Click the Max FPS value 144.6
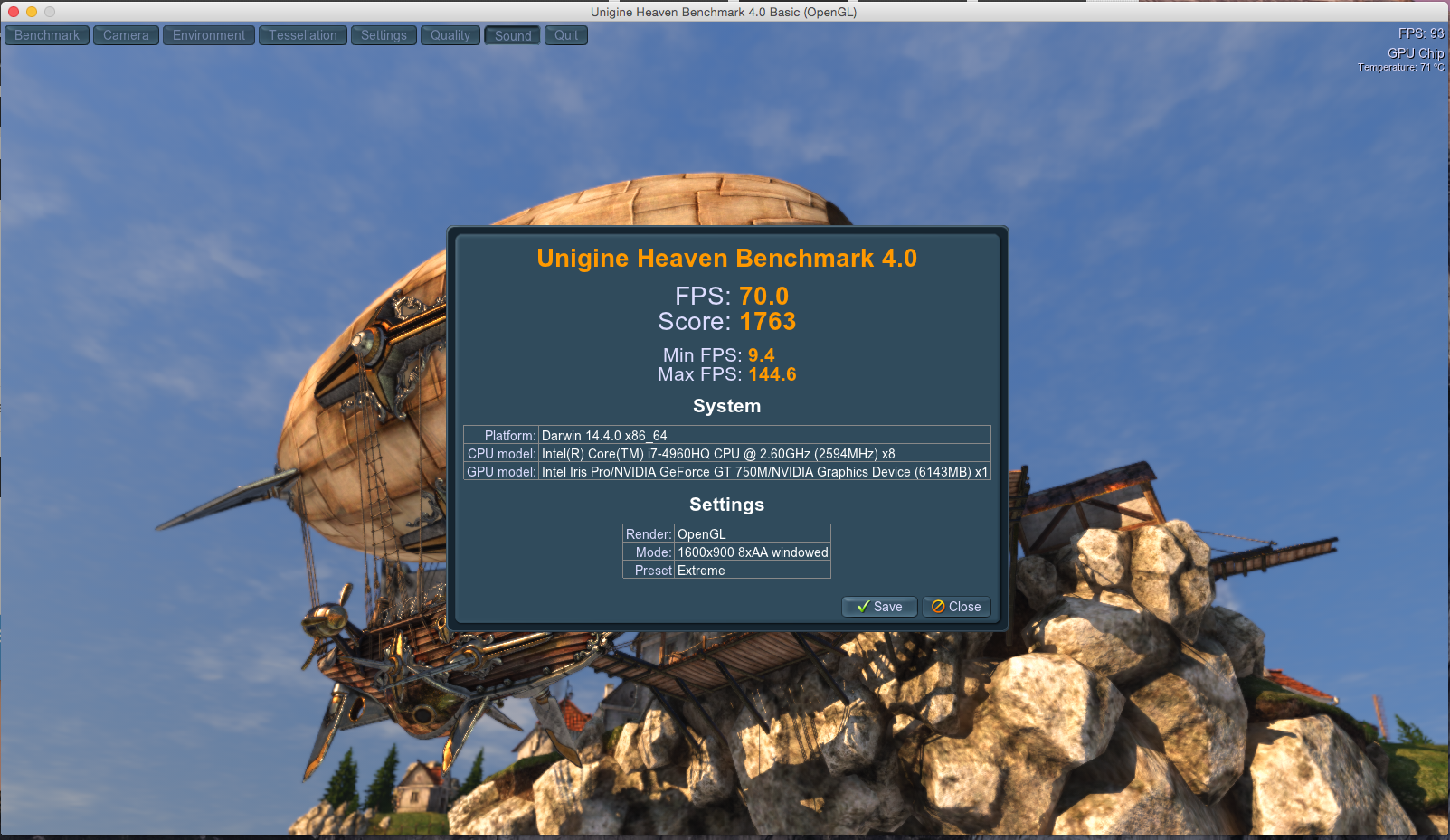1450x840 pixels. point(772,374)
